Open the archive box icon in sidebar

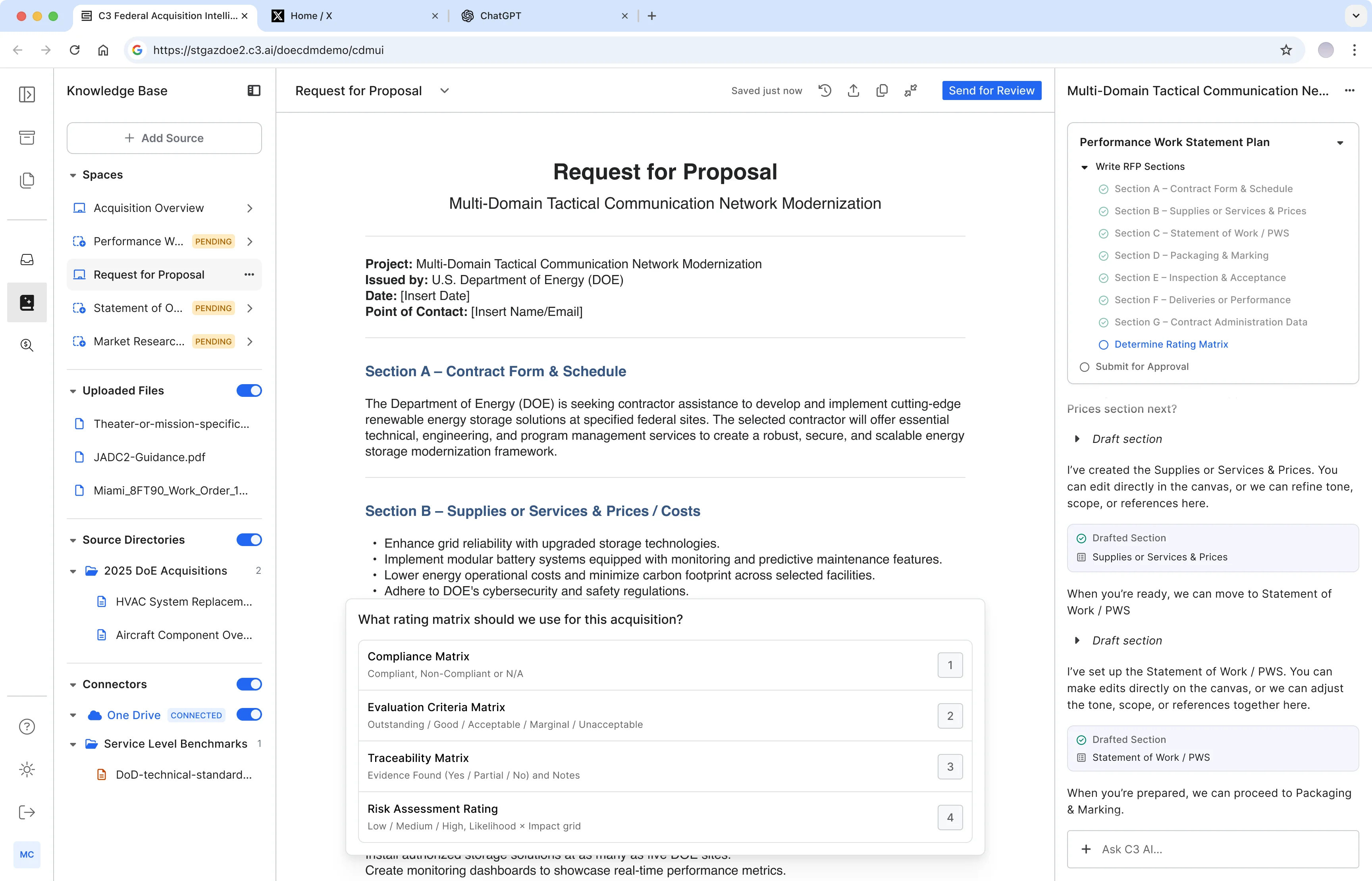click(x=27, y=137)
